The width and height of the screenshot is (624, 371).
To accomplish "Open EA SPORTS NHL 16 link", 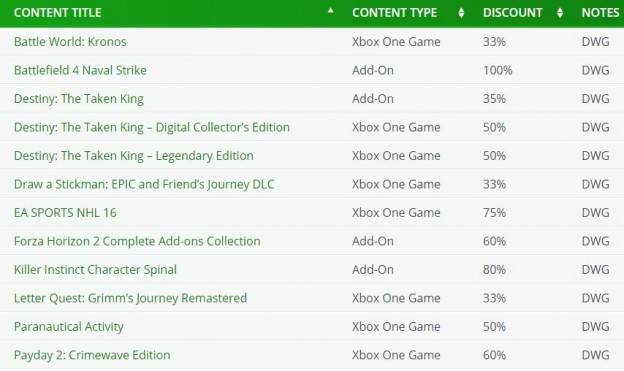I will point(65,213).
